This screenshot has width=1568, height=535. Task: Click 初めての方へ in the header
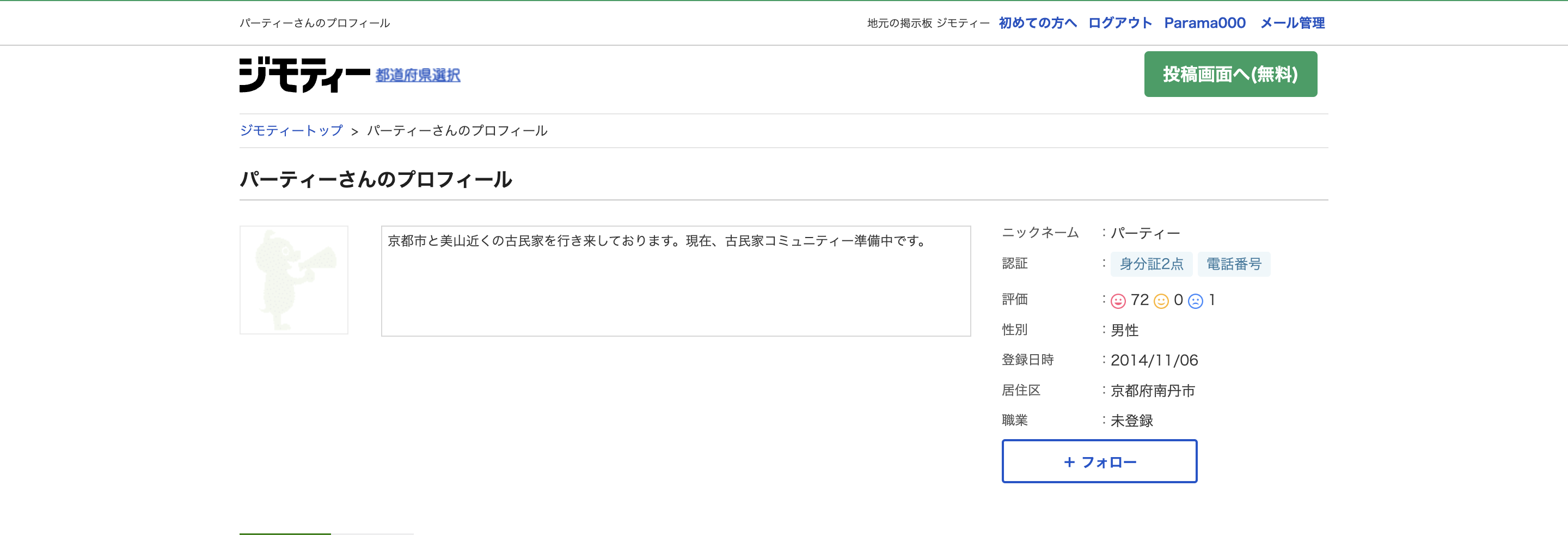[x=1037, y=23]
